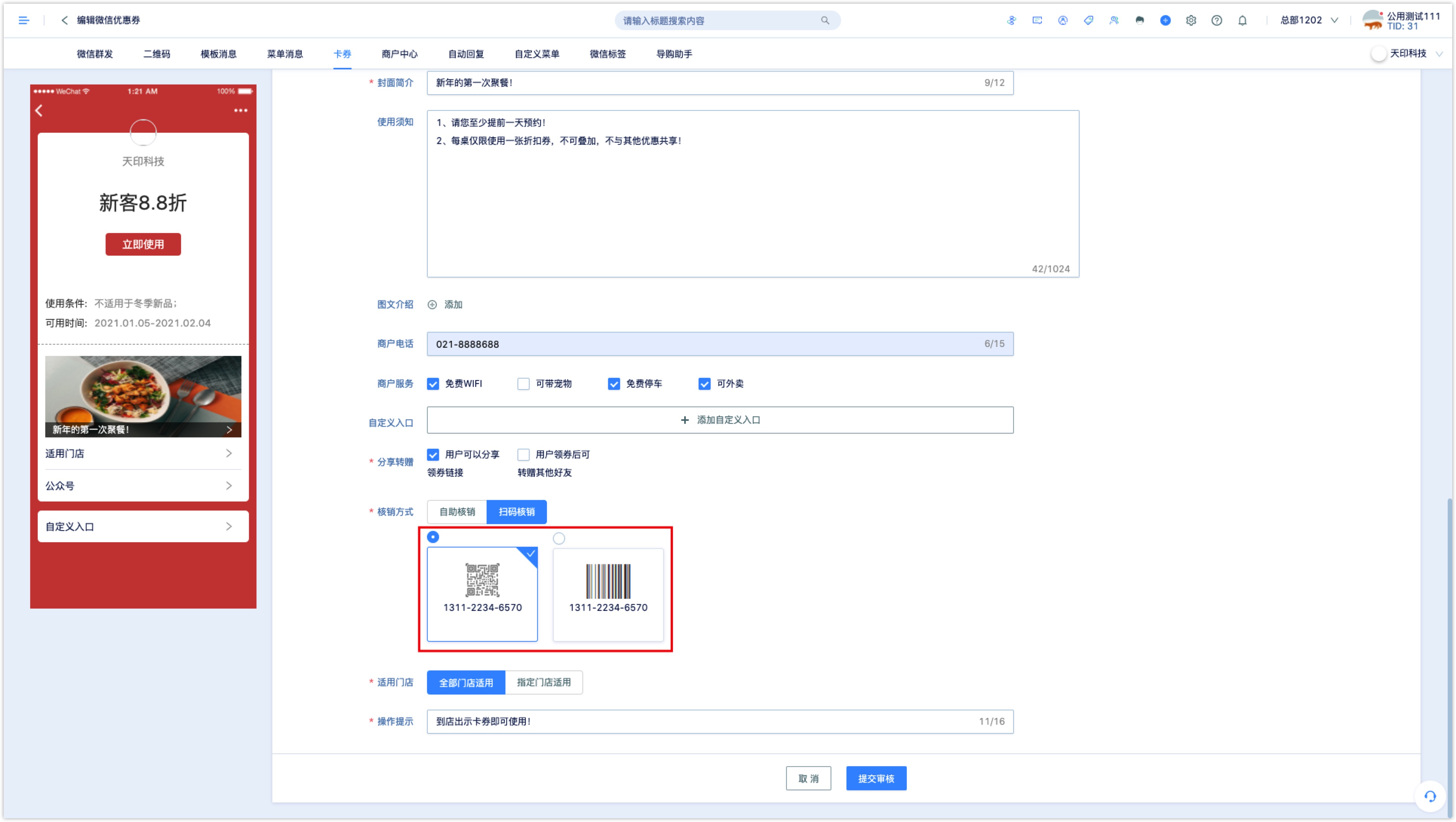Open settings gear in header
This screenshot has height=822, width=1456.
click(1191, 20)
